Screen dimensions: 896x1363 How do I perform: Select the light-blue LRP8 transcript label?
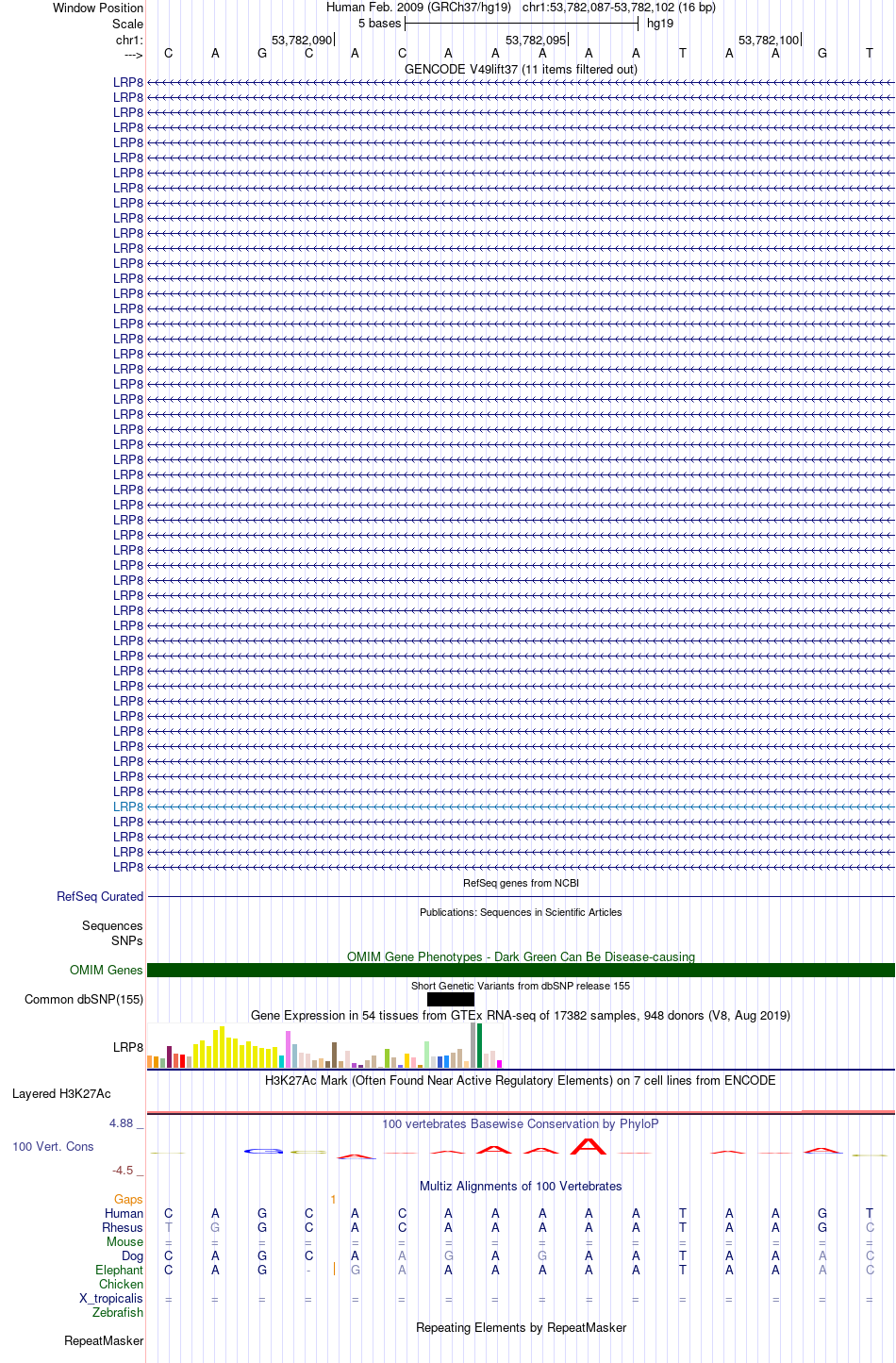128,806
